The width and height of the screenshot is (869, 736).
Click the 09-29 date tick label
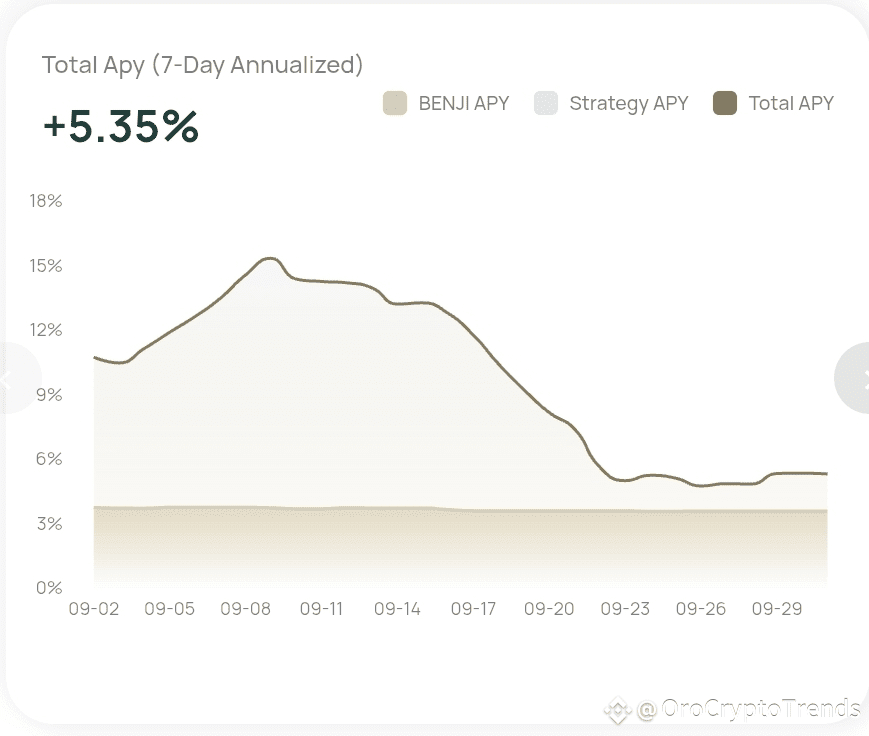click(777, 608)
